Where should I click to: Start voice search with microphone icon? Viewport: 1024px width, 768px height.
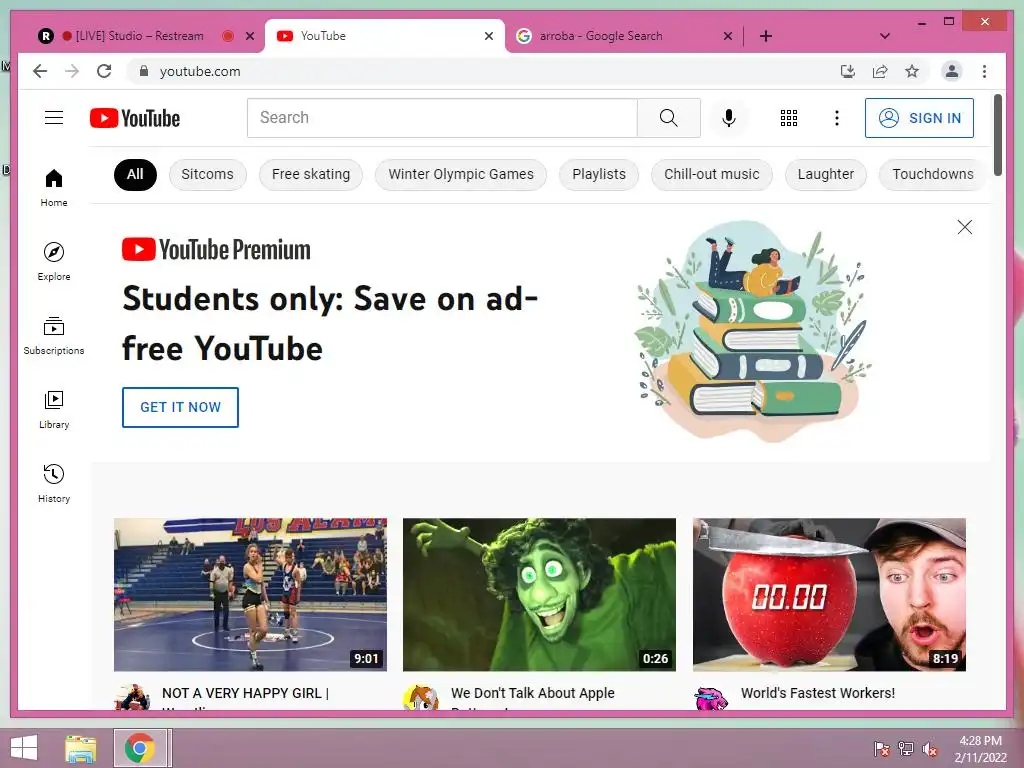point(729,118)
